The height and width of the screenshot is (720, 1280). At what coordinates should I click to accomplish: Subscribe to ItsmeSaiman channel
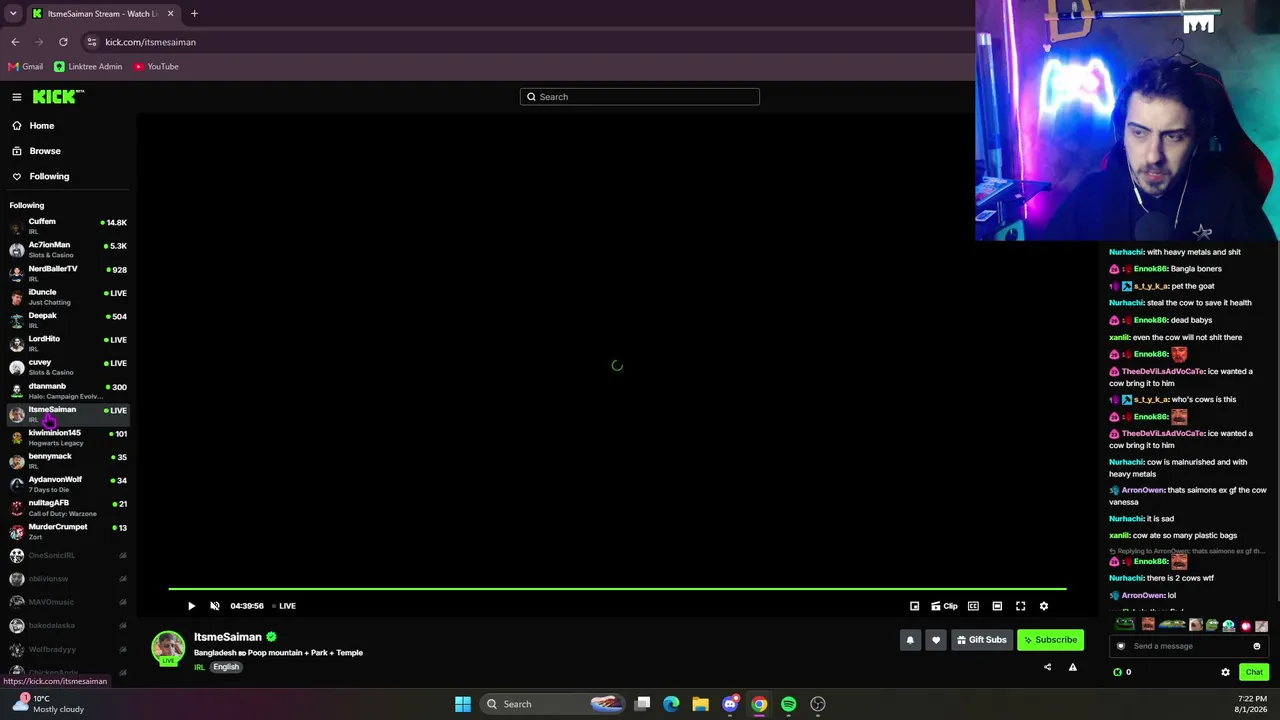click(x=1050, y=640)
